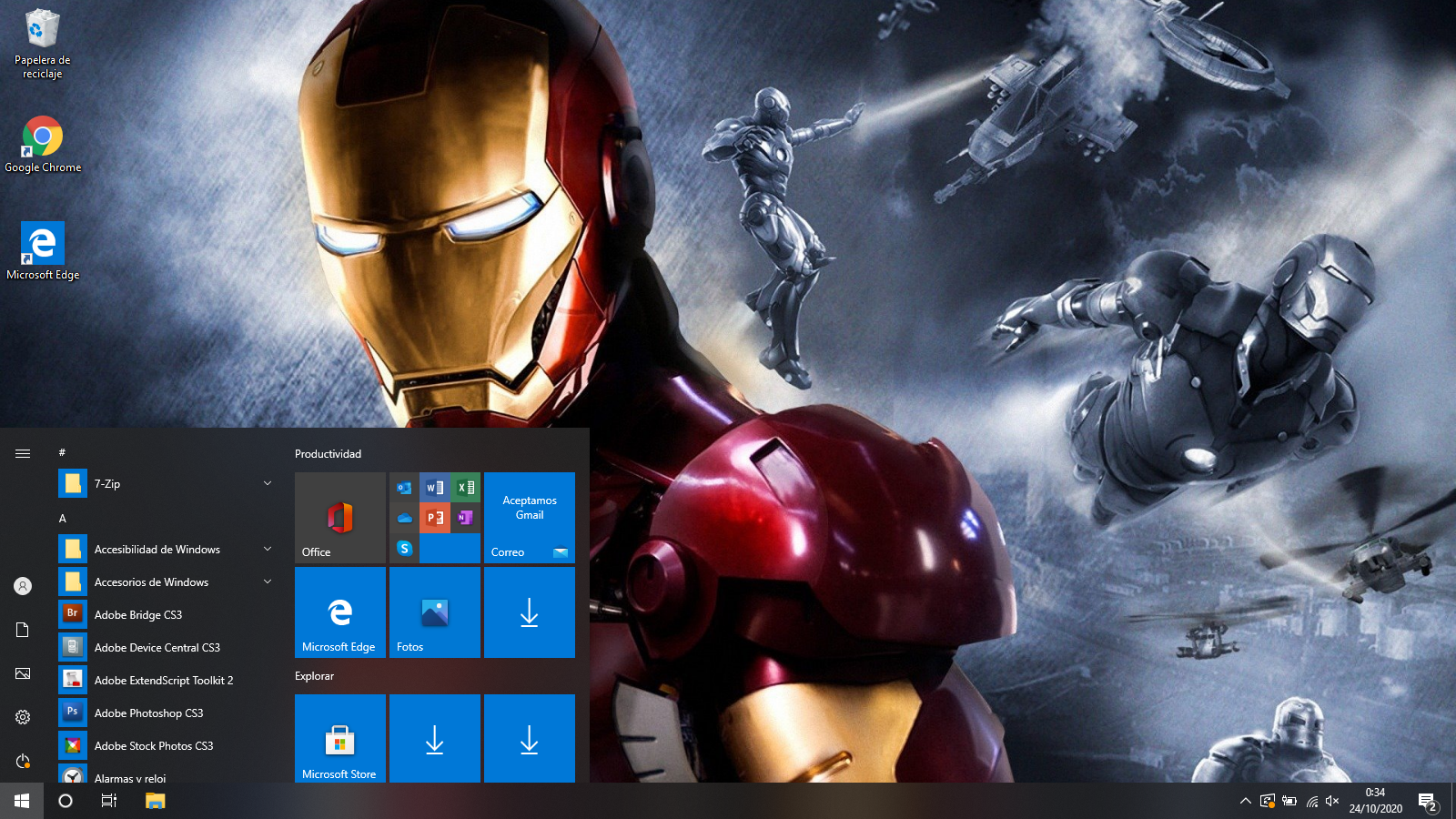
Task: Click the # letter header in the app list
Action: pyautogui.click(x=62, y=452)
